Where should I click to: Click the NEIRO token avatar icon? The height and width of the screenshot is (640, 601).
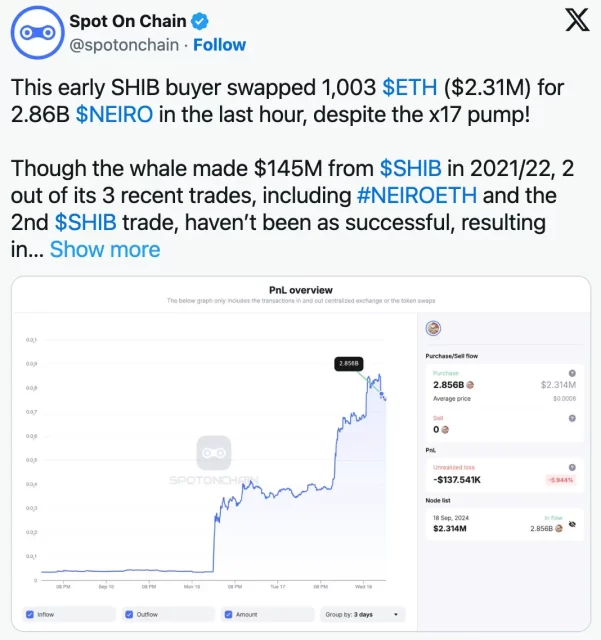(x=433, y=329)
